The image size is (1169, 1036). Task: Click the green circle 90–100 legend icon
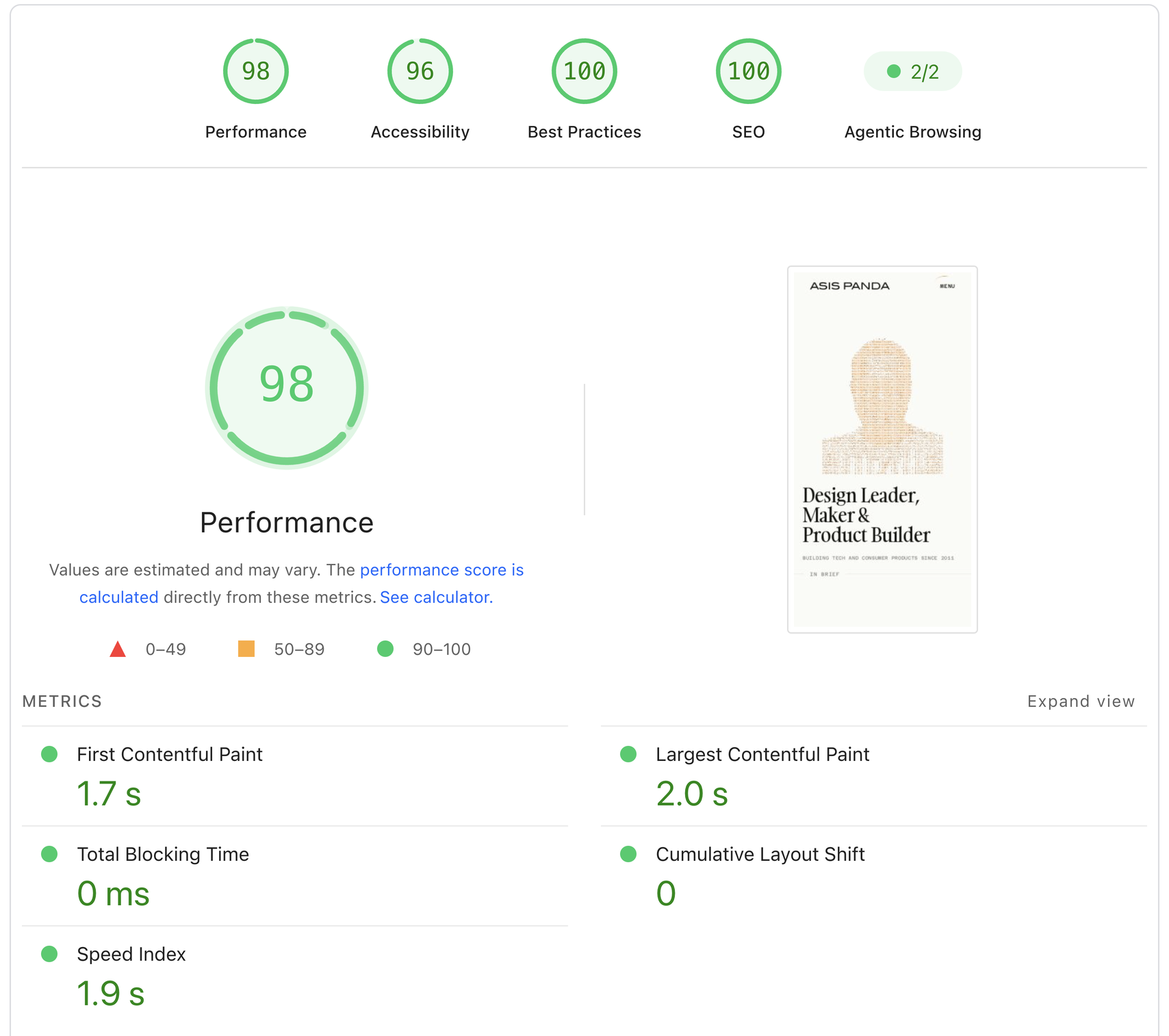[x=385, y=649]
